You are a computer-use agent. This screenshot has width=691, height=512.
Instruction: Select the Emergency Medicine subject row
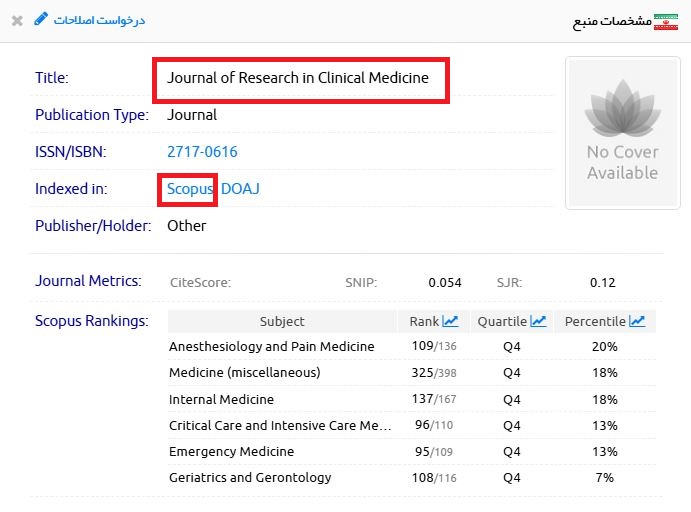click(x=231, y=451)
